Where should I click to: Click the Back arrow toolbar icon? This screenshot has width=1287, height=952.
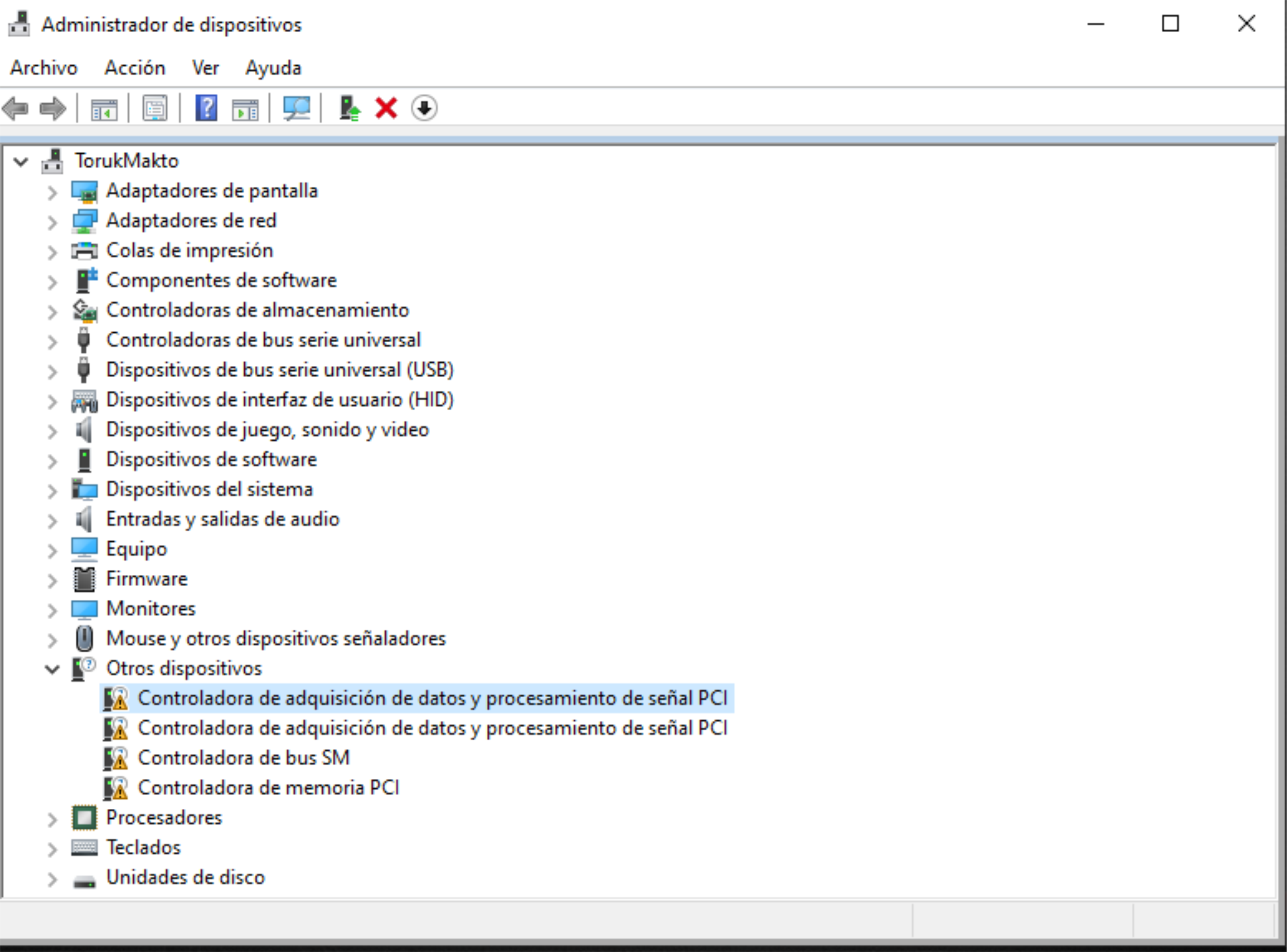[x=16, y=108]
